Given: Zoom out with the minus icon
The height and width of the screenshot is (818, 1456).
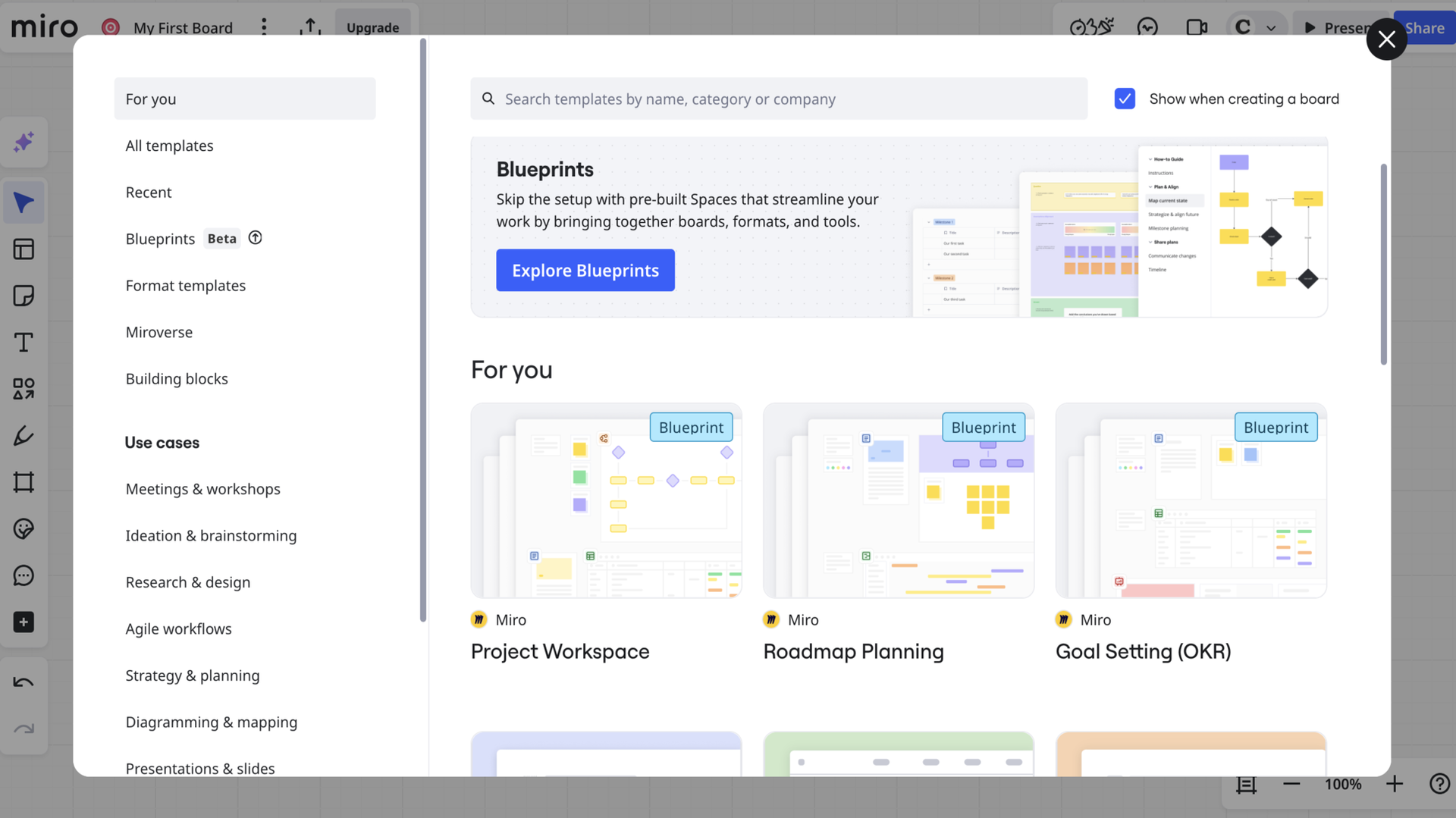Looking at the screenshot, I should click(1291, 784).
